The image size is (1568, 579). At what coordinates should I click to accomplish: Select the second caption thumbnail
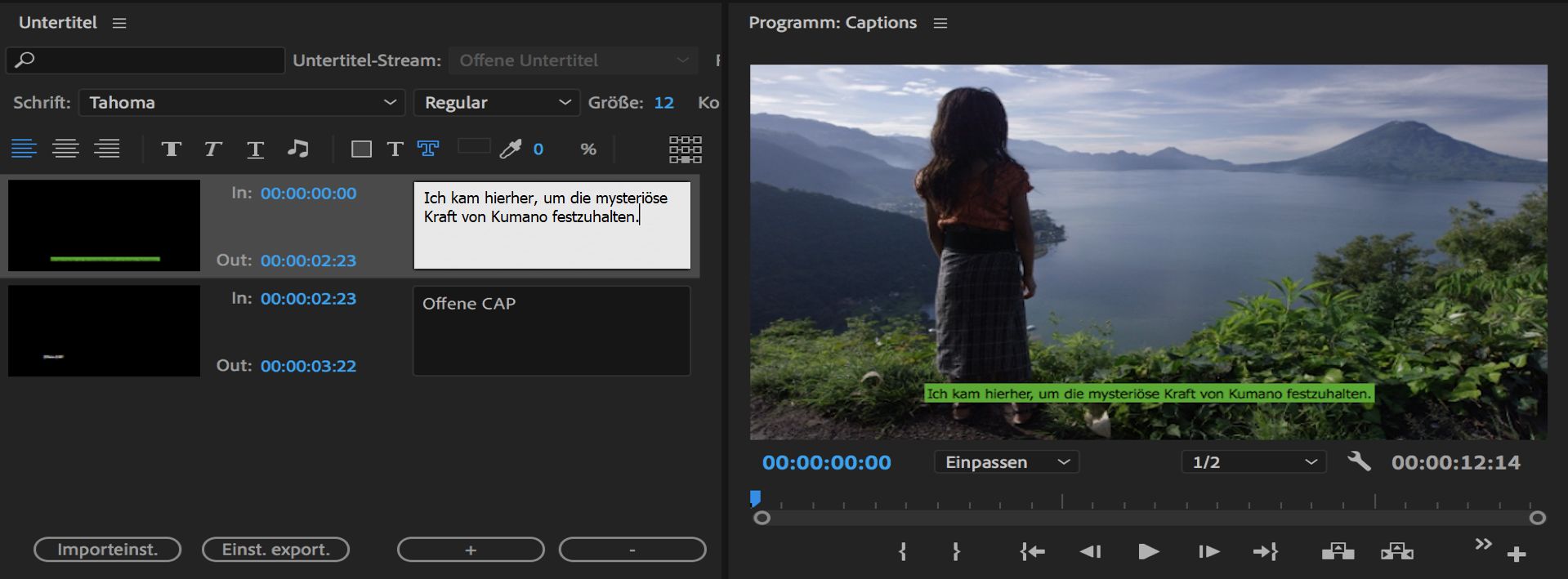104,331
